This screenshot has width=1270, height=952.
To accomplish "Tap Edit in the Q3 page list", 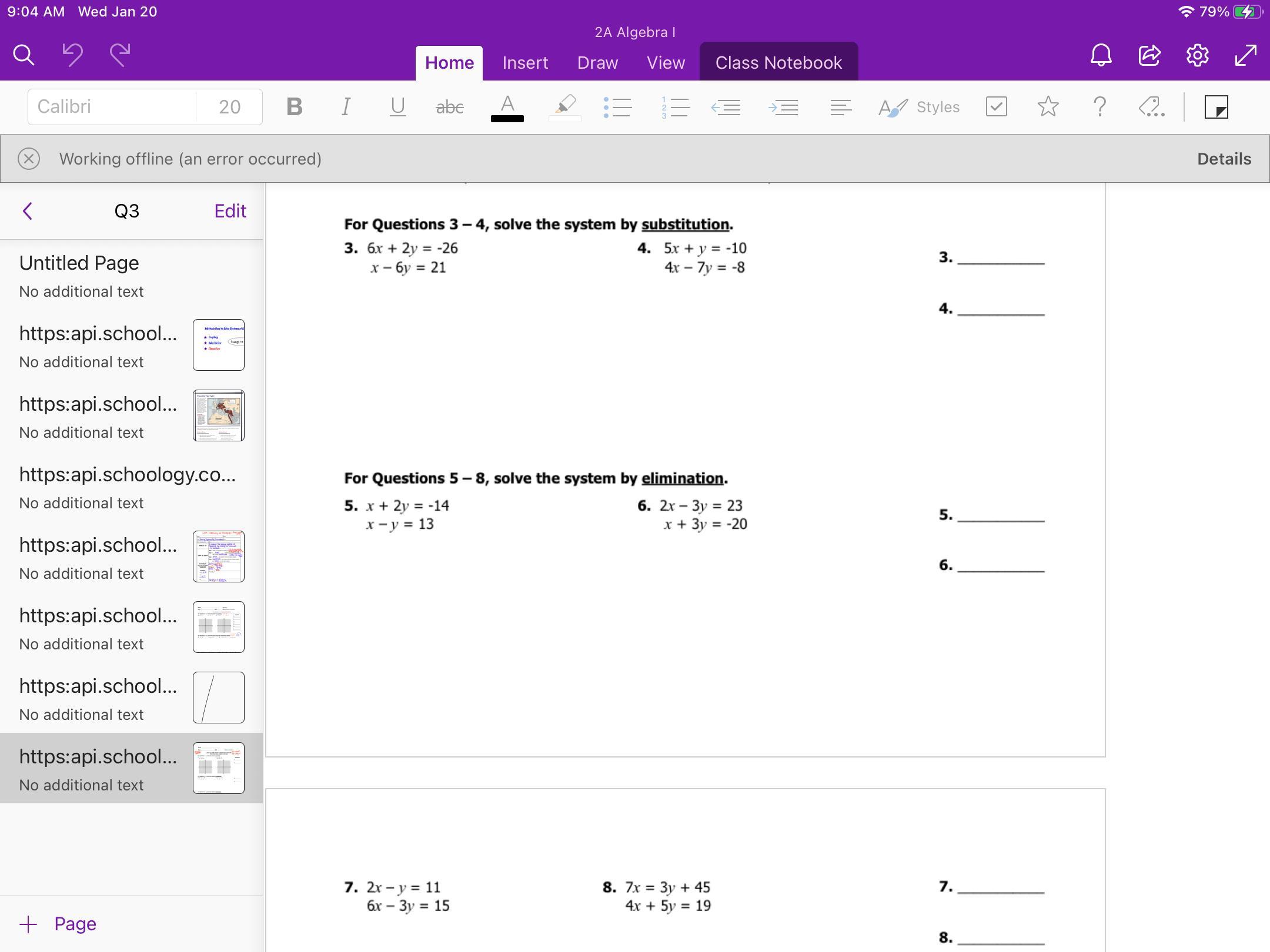I will click(x=230, y=211).
